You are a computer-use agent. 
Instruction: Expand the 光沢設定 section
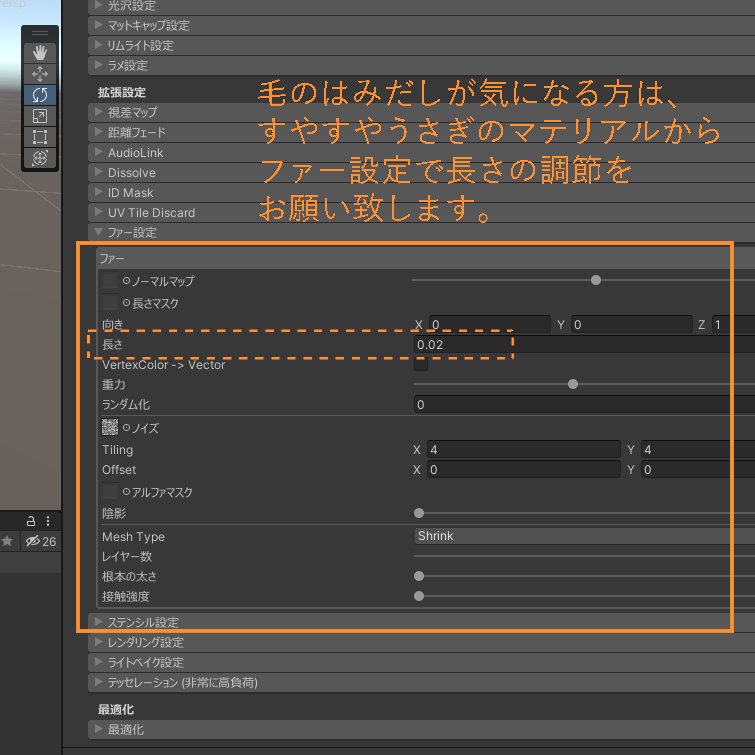pyautogui.click(x=421, y=6)
